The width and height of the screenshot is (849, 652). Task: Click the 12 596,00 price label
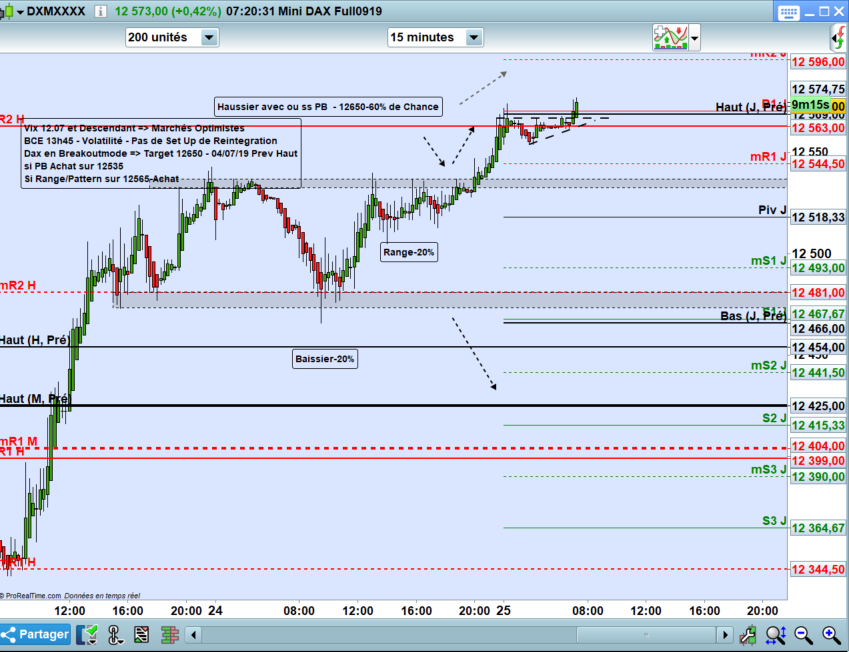coord(818,62)
